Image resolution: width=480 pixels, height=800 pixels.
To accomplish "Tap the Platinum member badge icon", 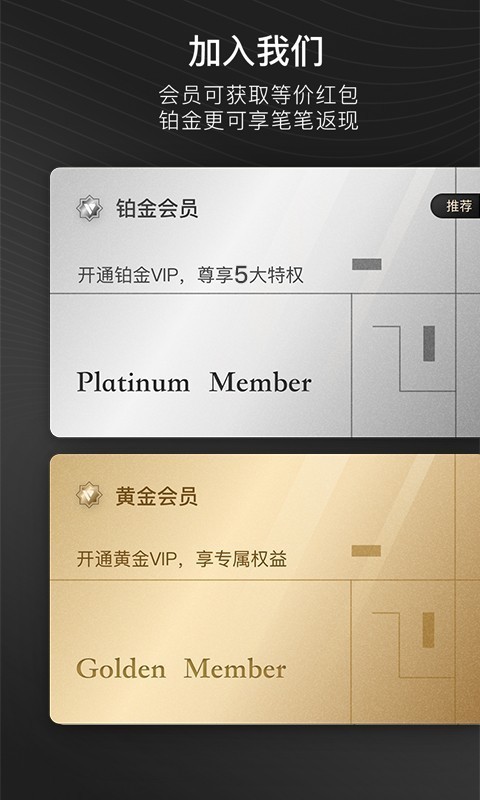I will [89, 208].
